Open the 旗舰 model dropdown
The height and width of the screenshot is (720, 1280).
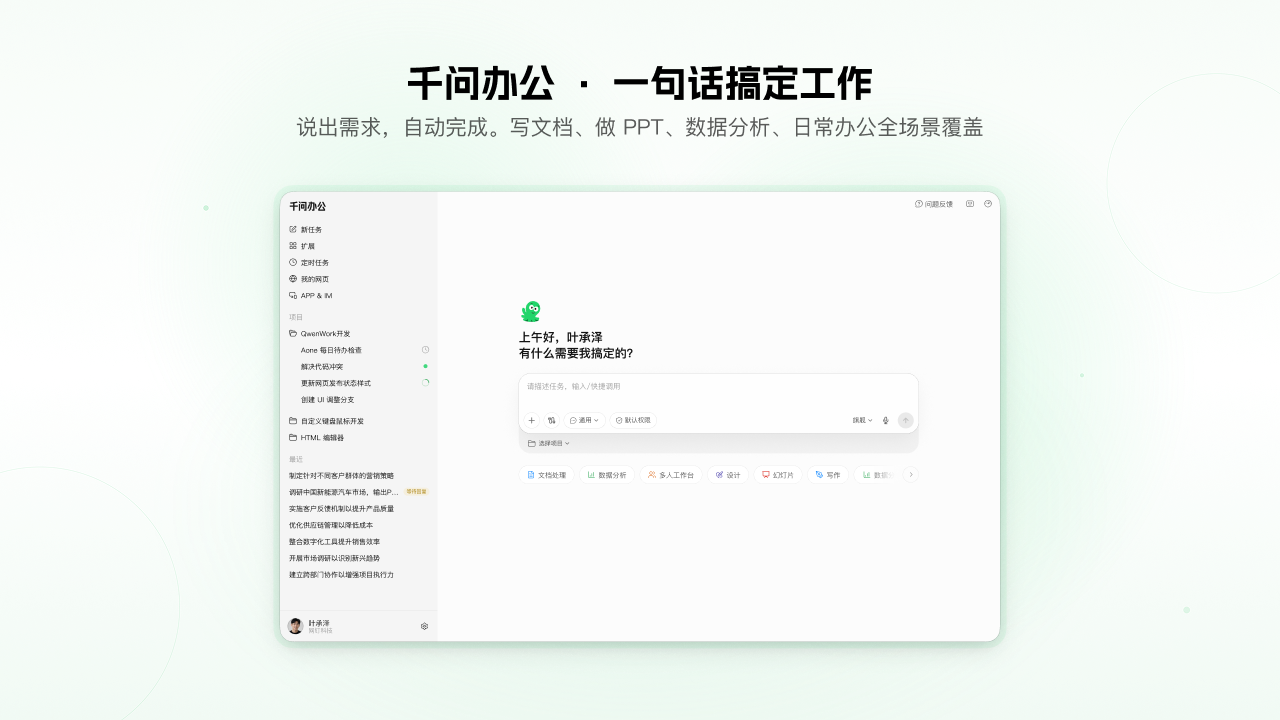[x=862, y=421]
